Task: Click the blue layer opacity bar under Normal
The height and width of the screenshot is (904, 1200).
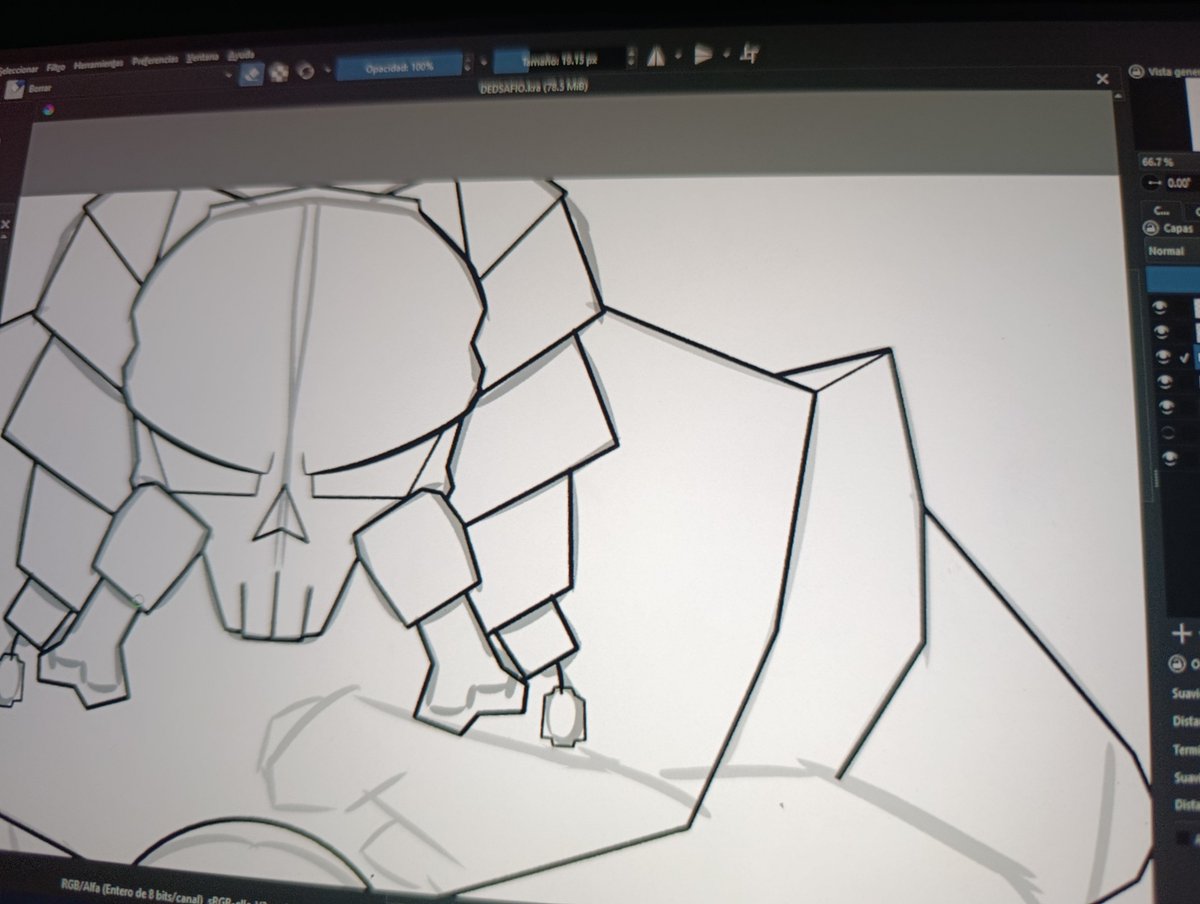Action: [1172, 279]
